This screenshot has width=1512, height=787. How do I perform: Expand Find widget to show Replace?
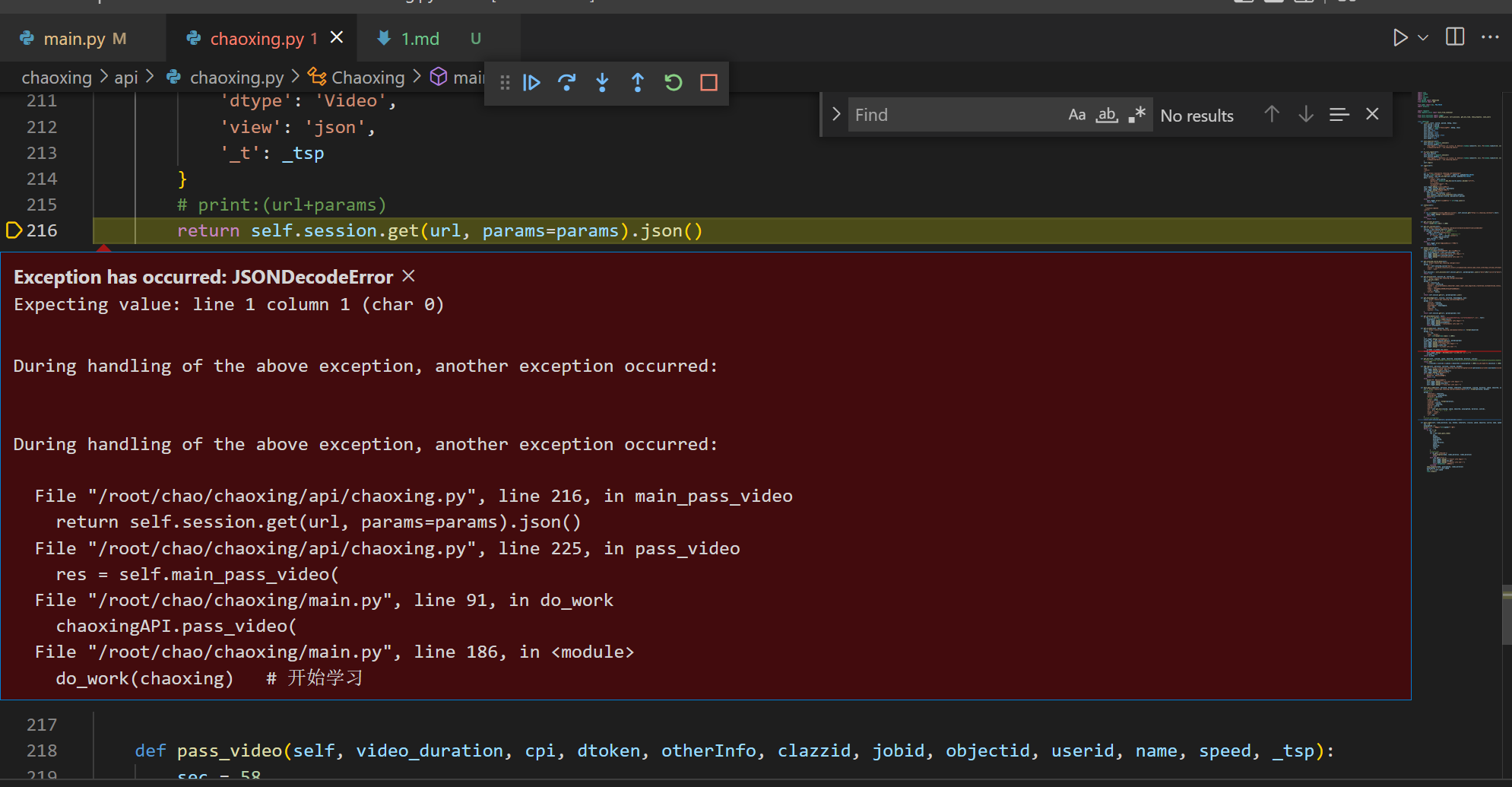(835, 114)
